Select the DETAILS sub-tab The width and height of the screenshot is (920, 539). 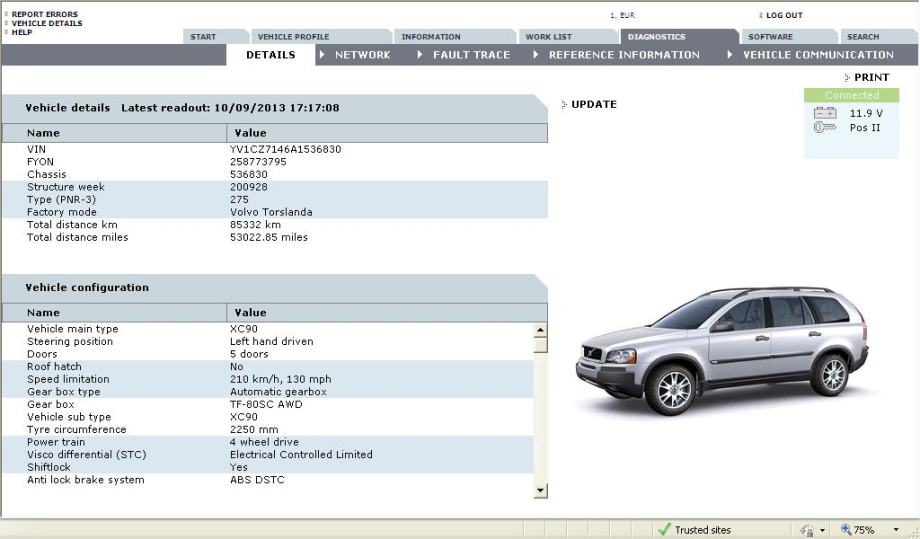coord(270,55)
